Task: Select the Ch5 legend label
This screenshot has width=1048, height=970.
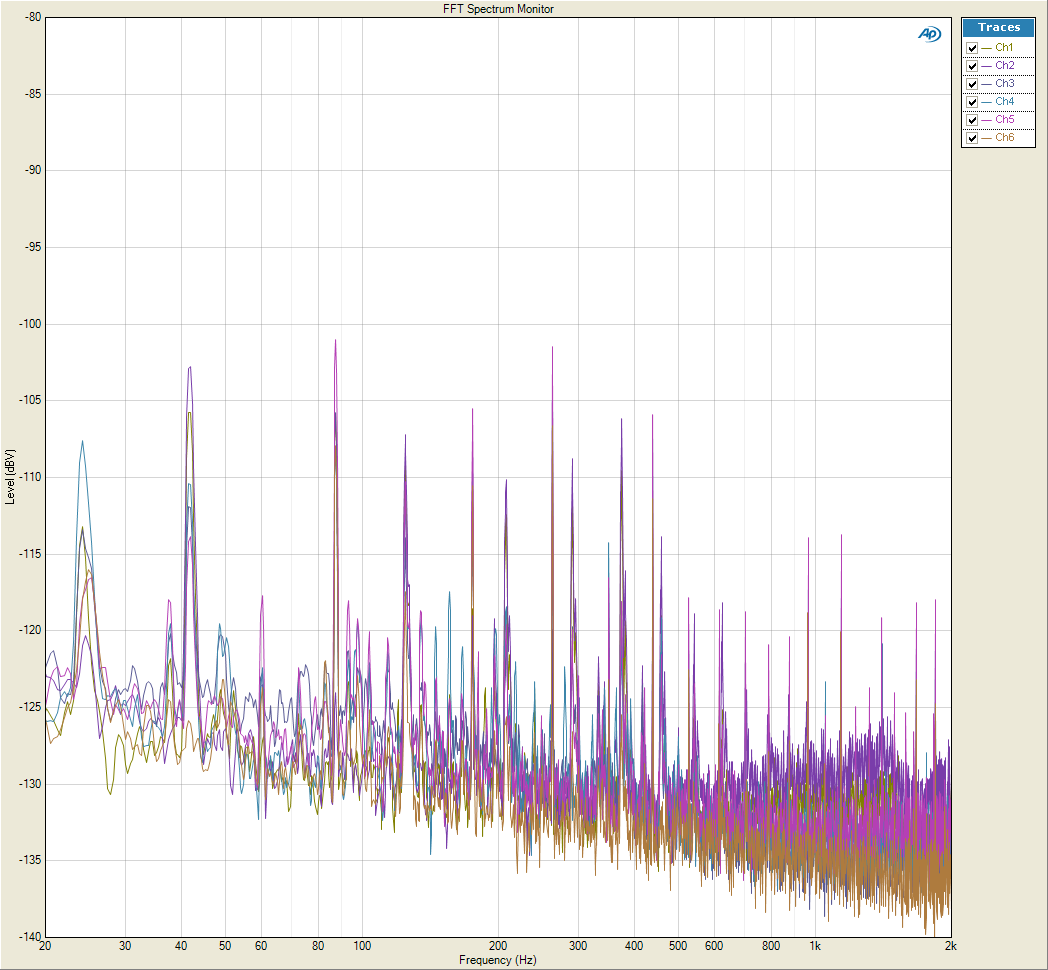Action: [1005, 120]
